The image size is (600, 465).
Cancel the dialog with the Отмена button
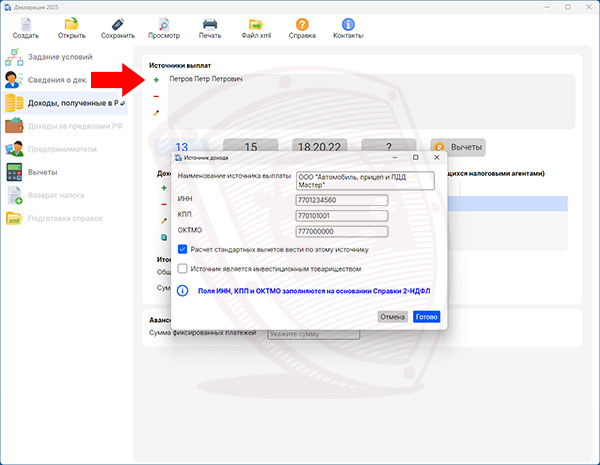point(392,316)
